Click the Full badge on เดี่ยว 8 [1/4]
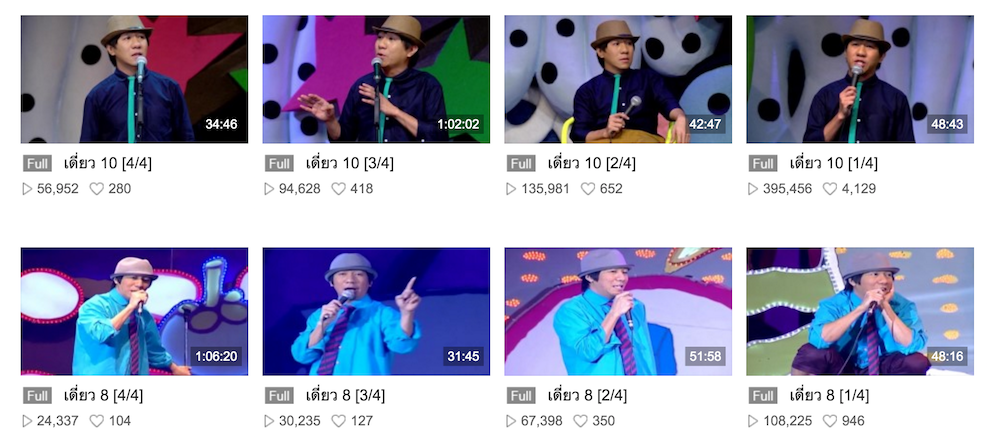The image size is (1000, 446). (x=763, y=396)
